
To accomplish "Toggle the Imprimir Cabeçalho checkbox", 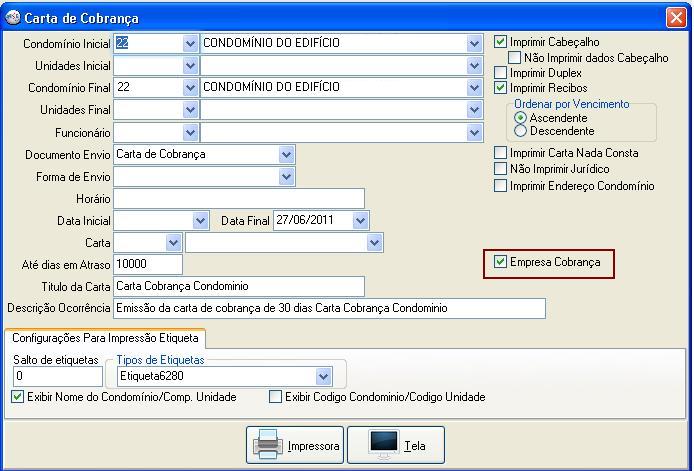I will tap(501, 43).
